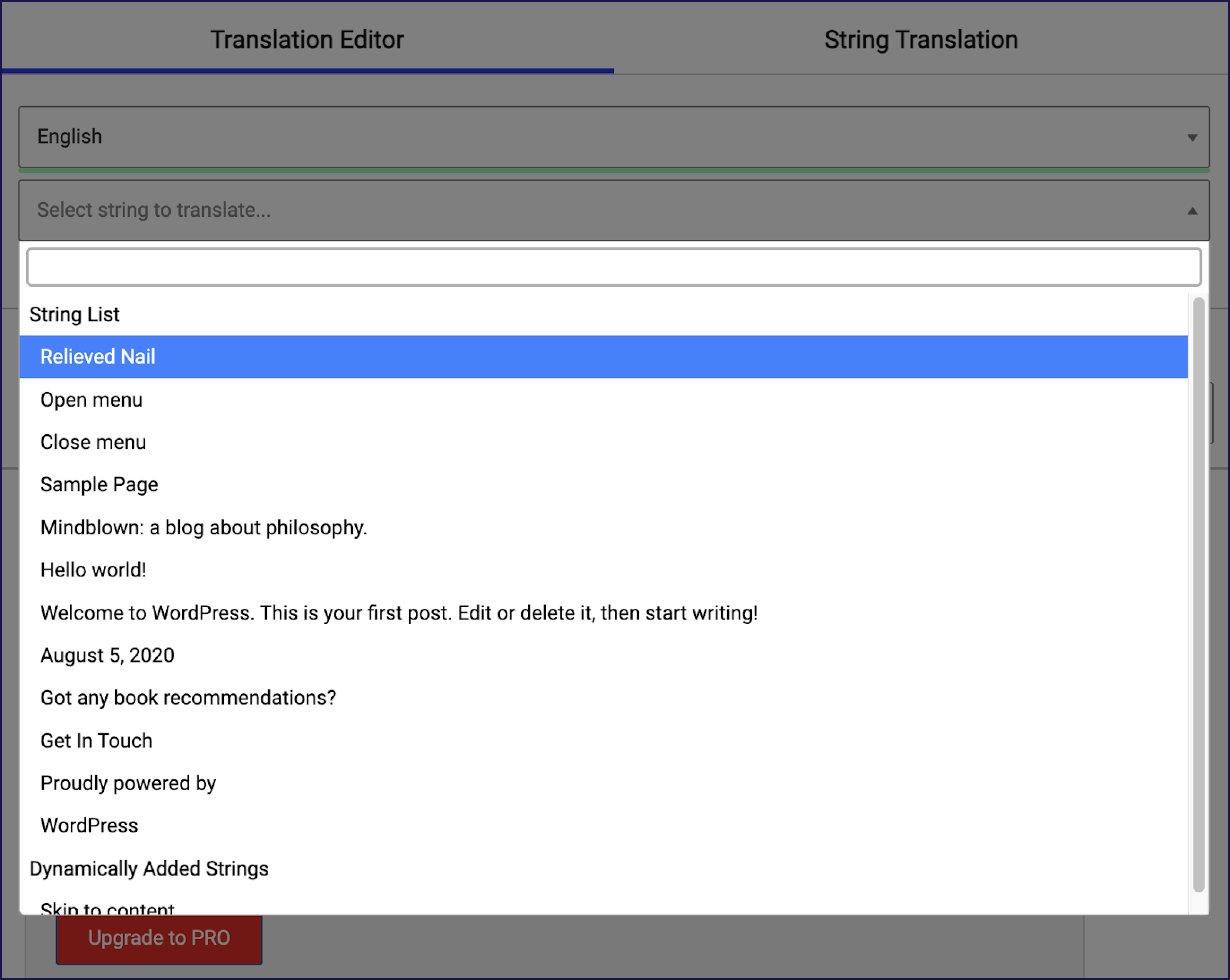1230x980 pixels.
Task: Open the English language dropdown
Action: pyautogui.click(x=614, y=137)
